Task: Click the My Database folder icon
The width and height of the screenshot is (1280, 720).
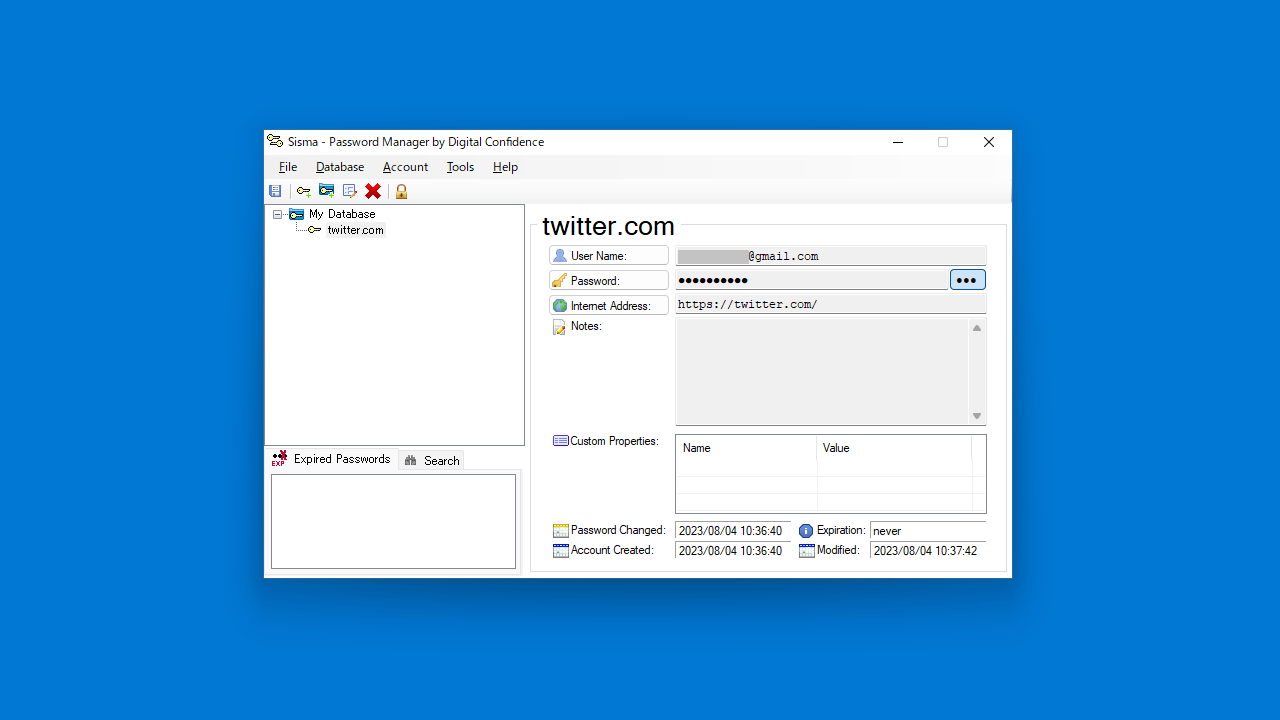Action: [x=296, y=214]
